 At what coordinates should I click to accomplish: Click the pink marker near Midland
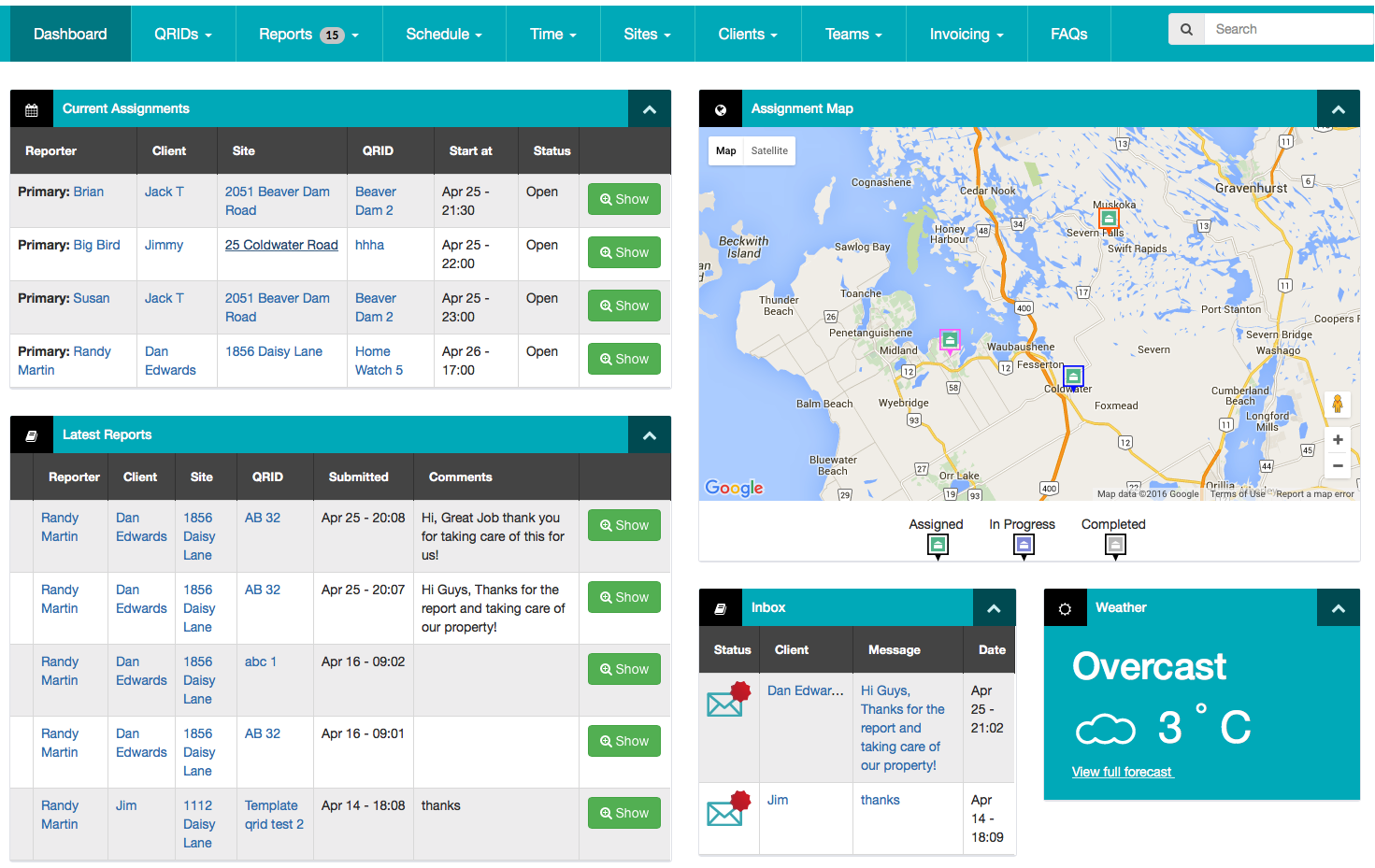[950, 339]
